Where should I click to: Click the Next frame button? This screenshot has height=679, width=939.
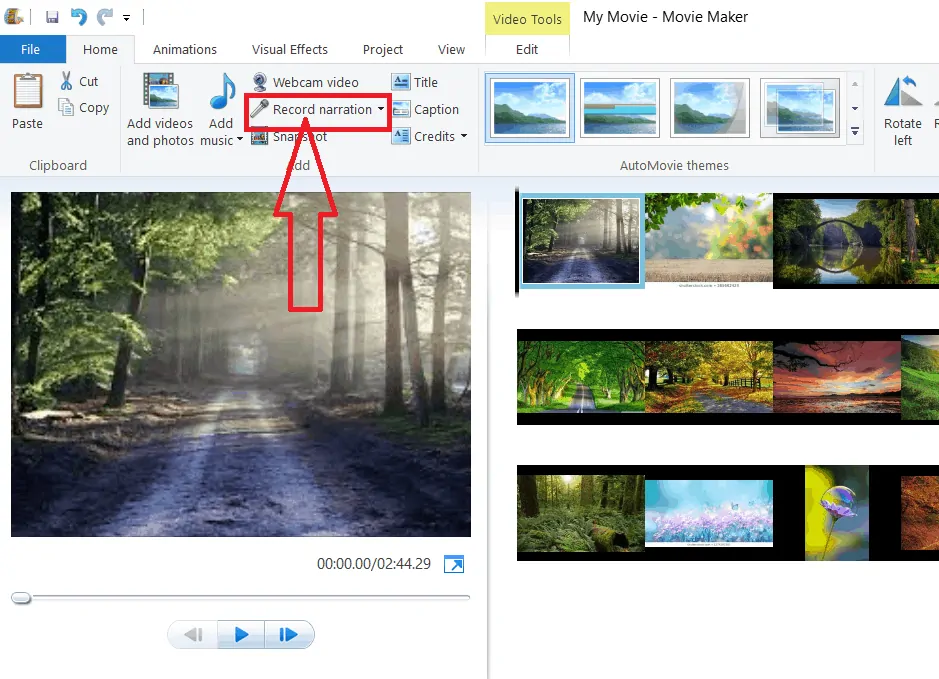tap(289, 634)
